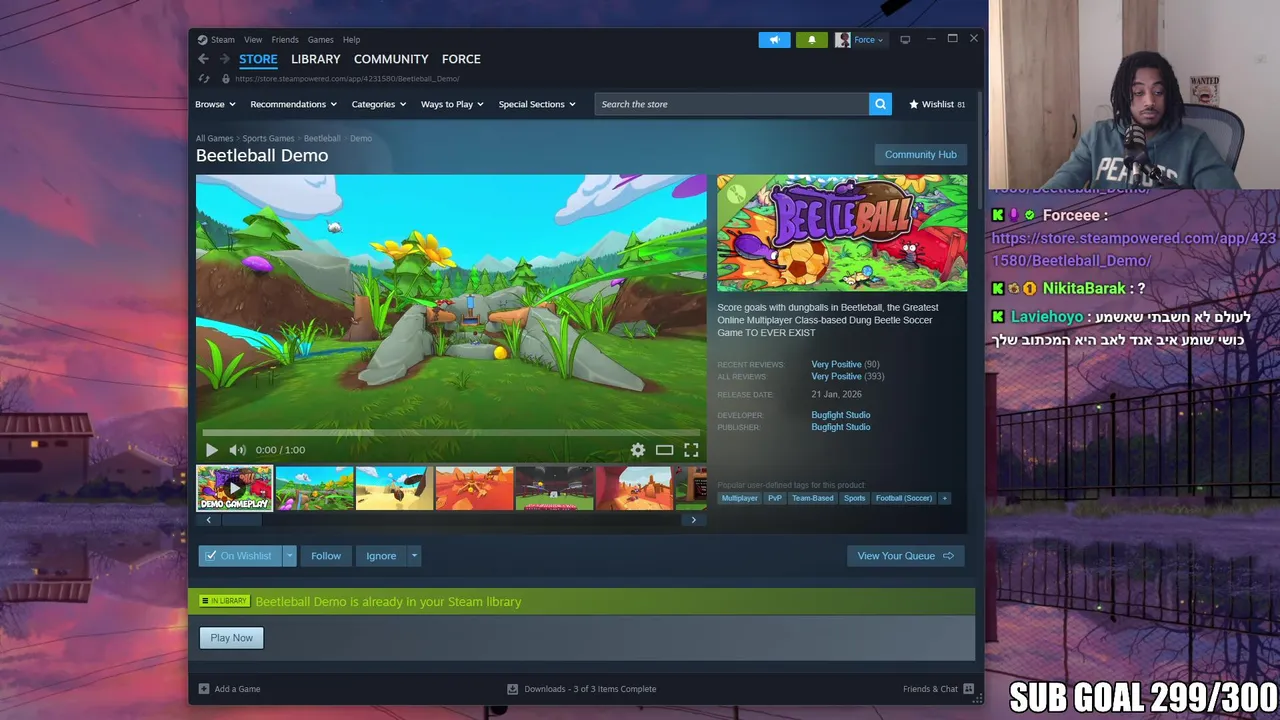The height and width of the screenshot is (720, 1280).
Task: Select the orange desert screenshot thumbnail
Action: click(474, 488)
